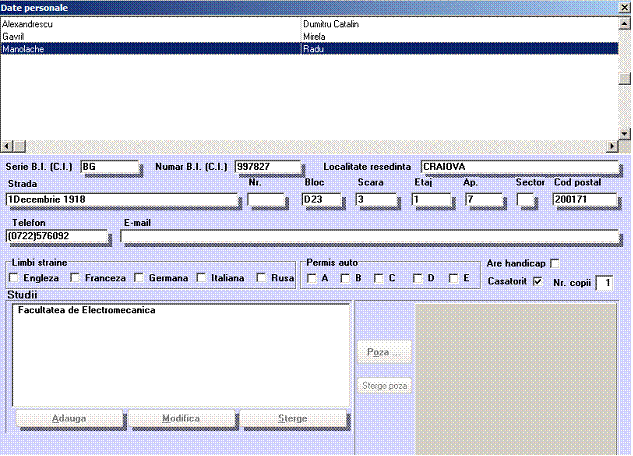
Task: Tick the Italiana checkbox
Action: click(x=202, y=278)
